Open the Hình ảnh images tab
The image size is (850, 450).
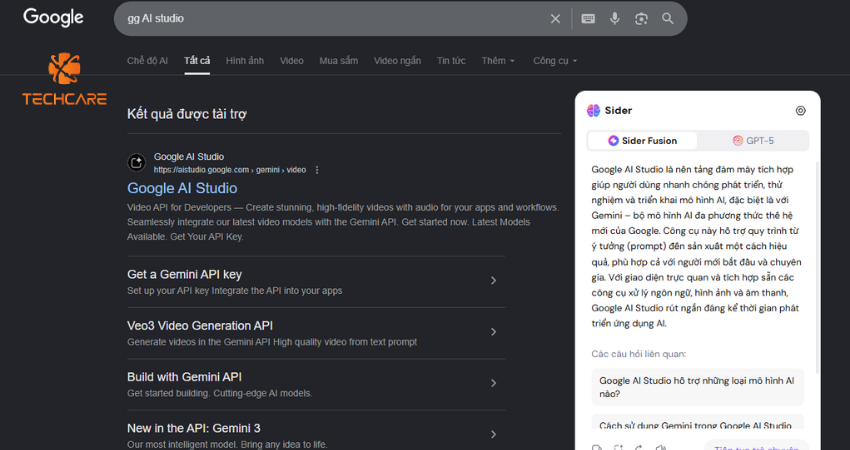pos(245,61)
